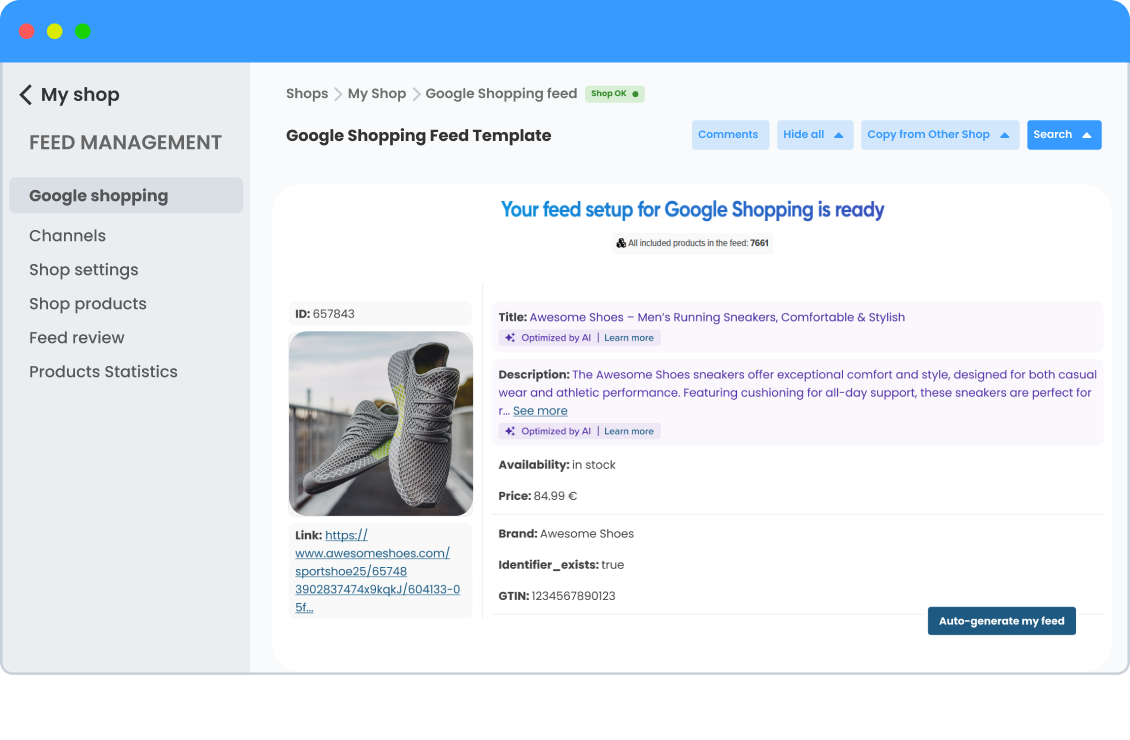The image size is (1130, 740).
Task: Open the Copy from Other Shop dropdown
Action: click(940, 134)
